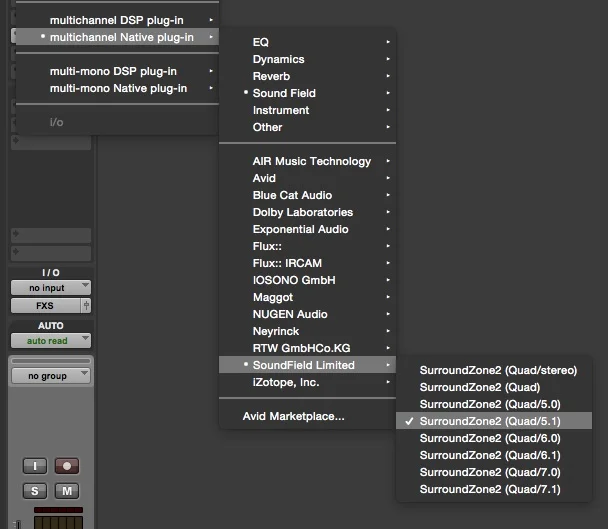Choose SurroundZone2 (Quad/6.0)

tap(494, 438)
